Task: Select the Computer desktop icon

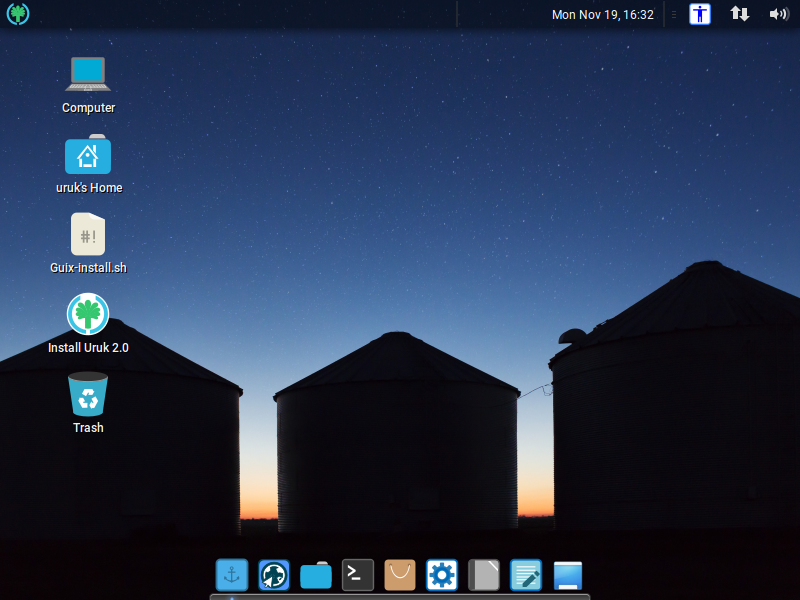Action: pos(88,74)
